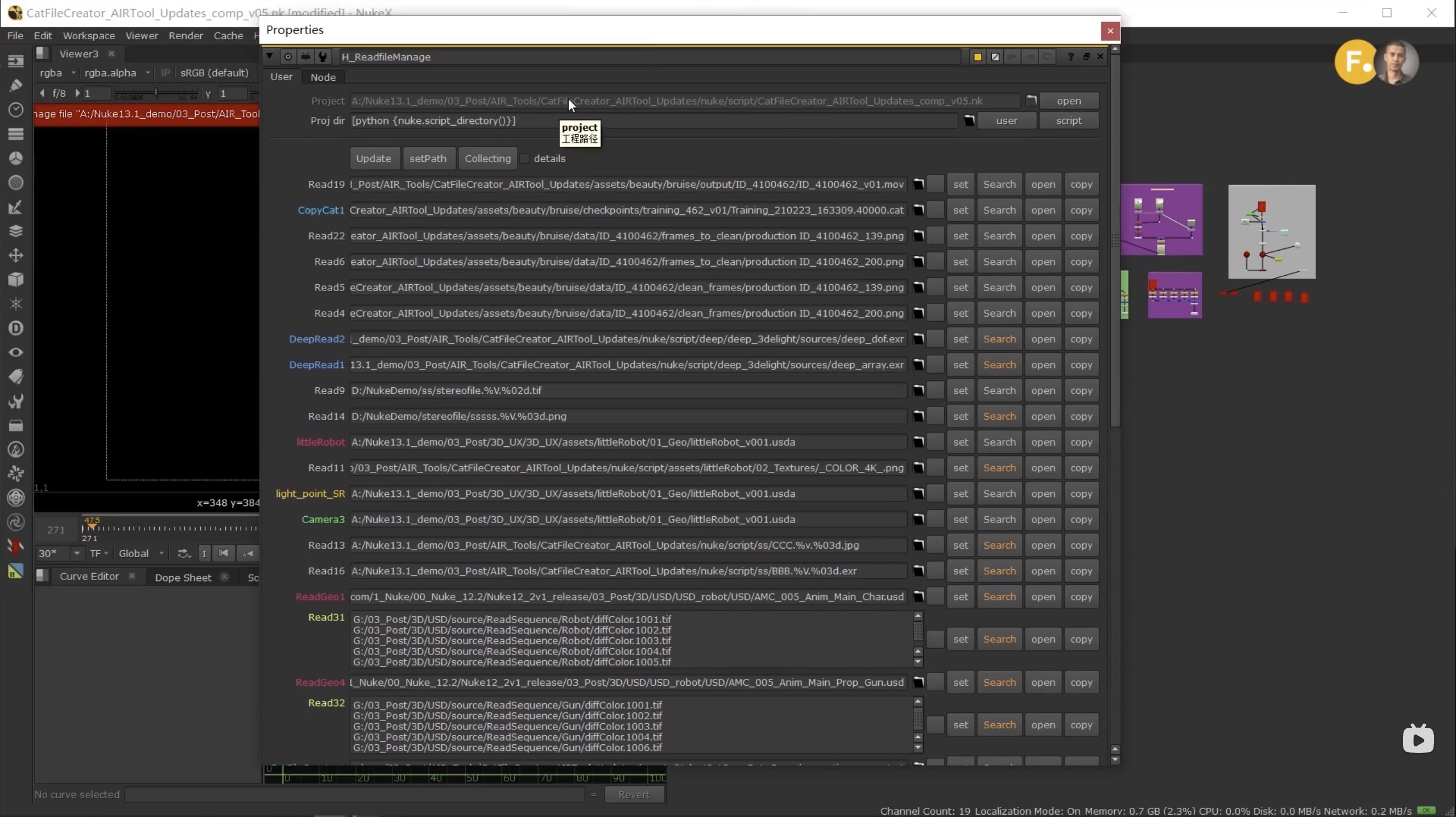Click the Merge layers-stack icon in toolbar
Screen dimensions: 1456x817
pyautogui.click(x=15, y=231)
